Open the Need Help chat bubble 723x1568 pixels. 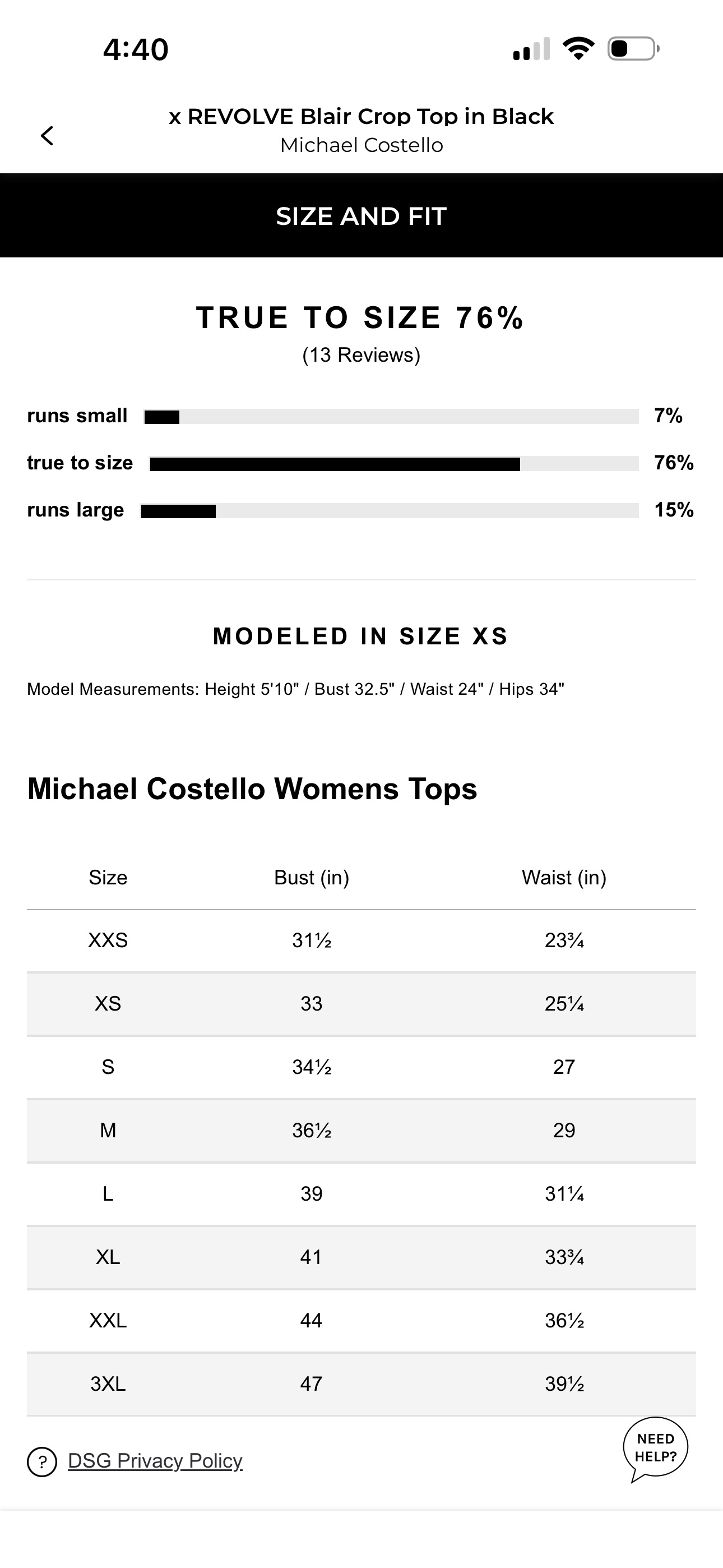pos(655,1449)
